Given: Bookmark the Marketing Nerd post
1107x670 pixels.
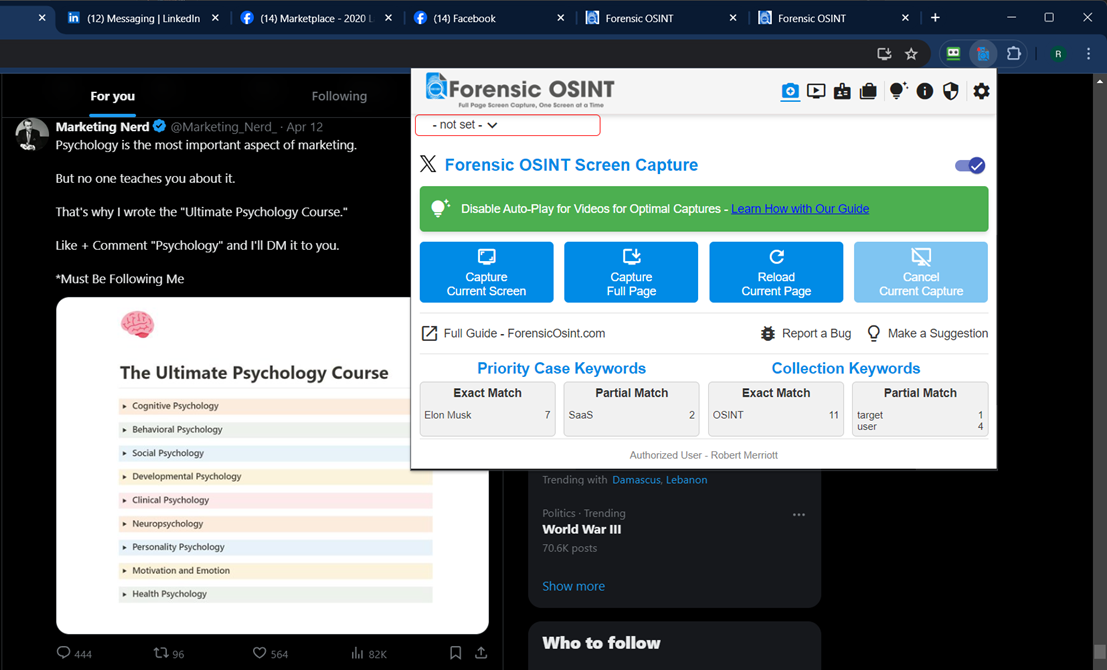Looking at the screenshot, I should click(455, 653).
